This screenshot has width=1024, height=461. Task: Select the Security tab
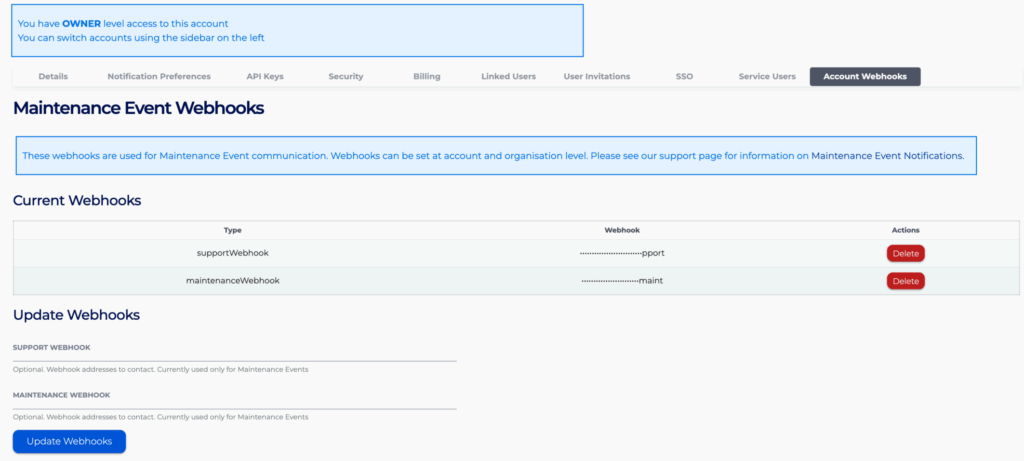point(346,76)
